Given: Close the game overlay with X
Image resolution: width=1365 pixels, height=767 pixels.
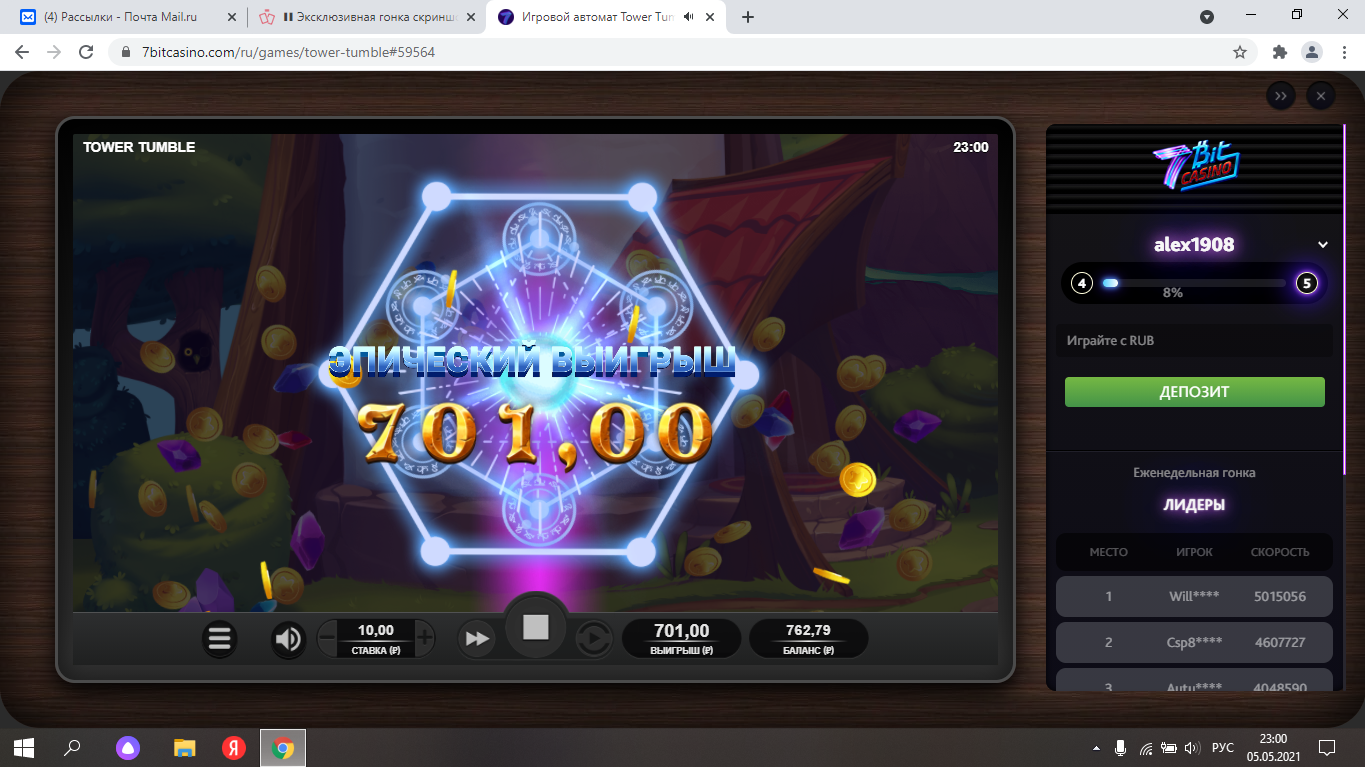Looking at the screenshot, I should 1321,96.
